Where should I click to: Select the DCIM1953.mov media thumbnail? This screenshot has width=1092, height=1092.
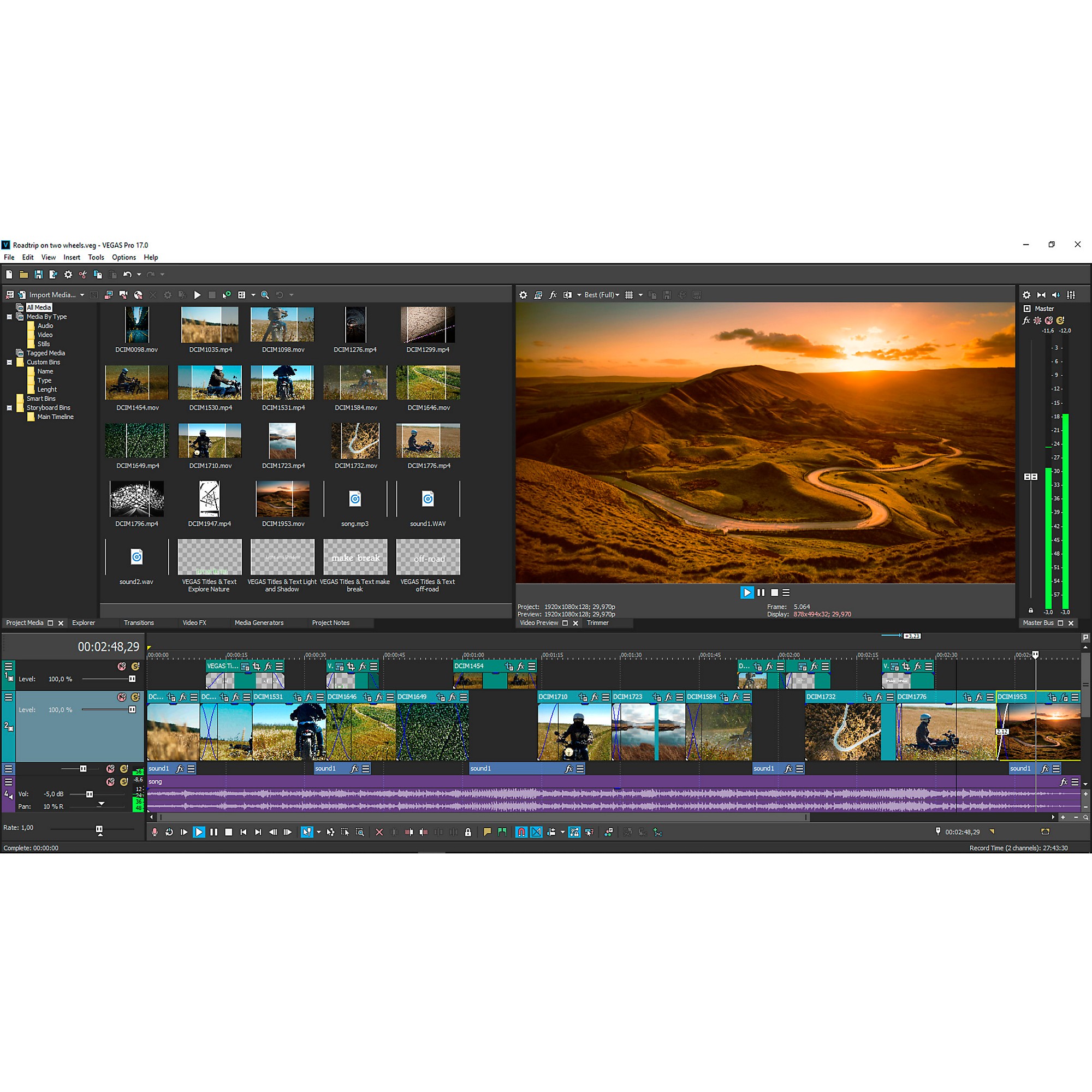(282, 499)
